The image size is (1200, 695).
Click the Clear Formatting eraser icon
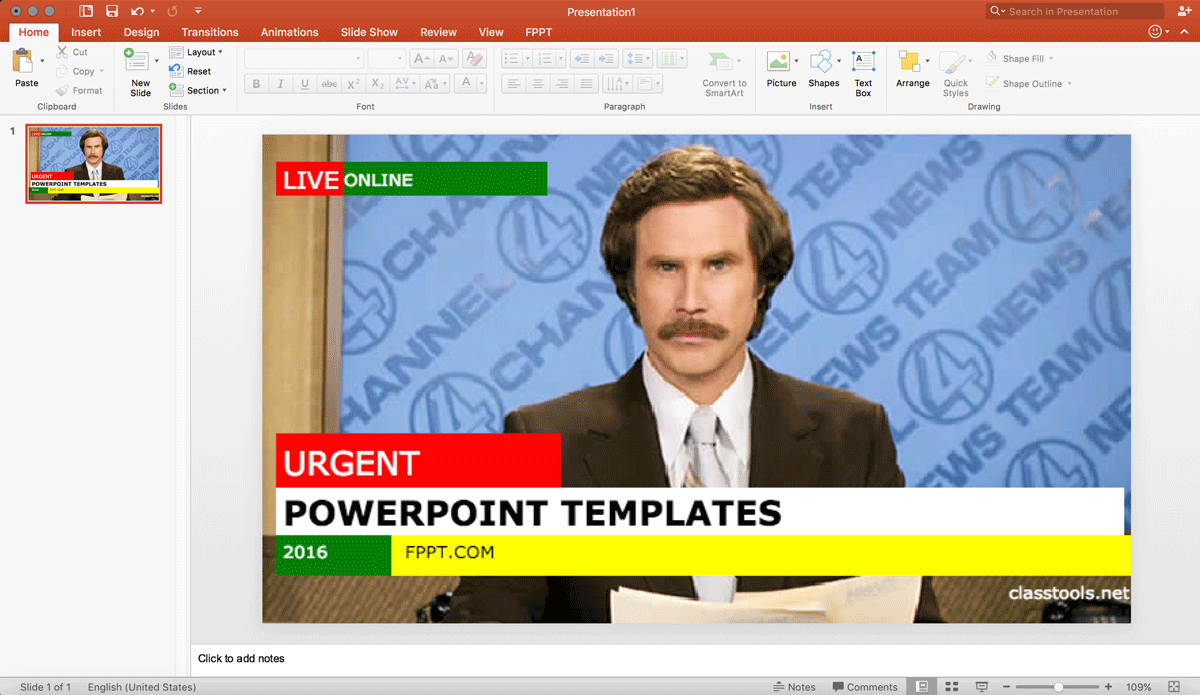pyautogui.click(x=474, y=59)
